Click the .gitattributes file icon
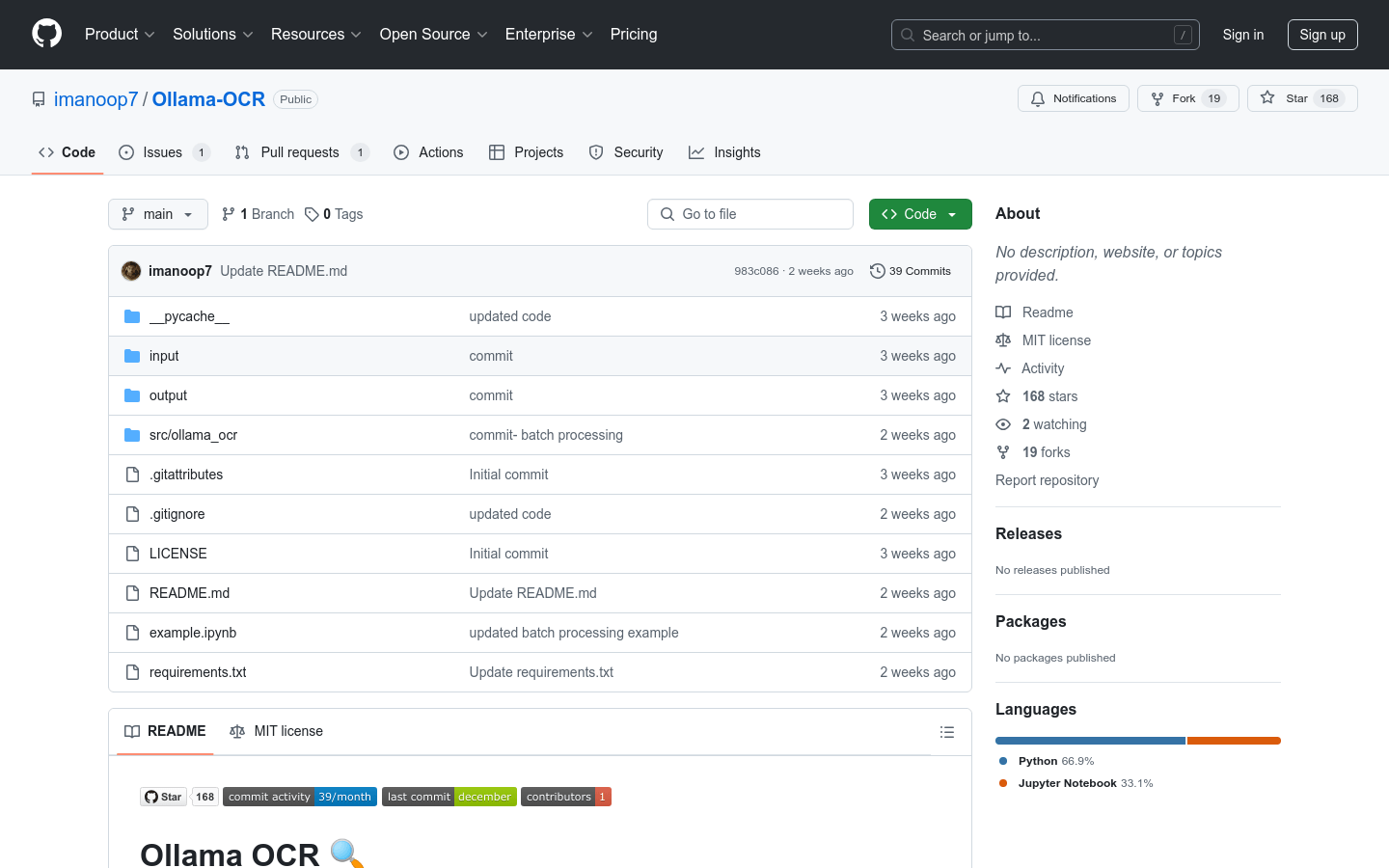Screen dimensions: 1389x868 pos(132,475)
